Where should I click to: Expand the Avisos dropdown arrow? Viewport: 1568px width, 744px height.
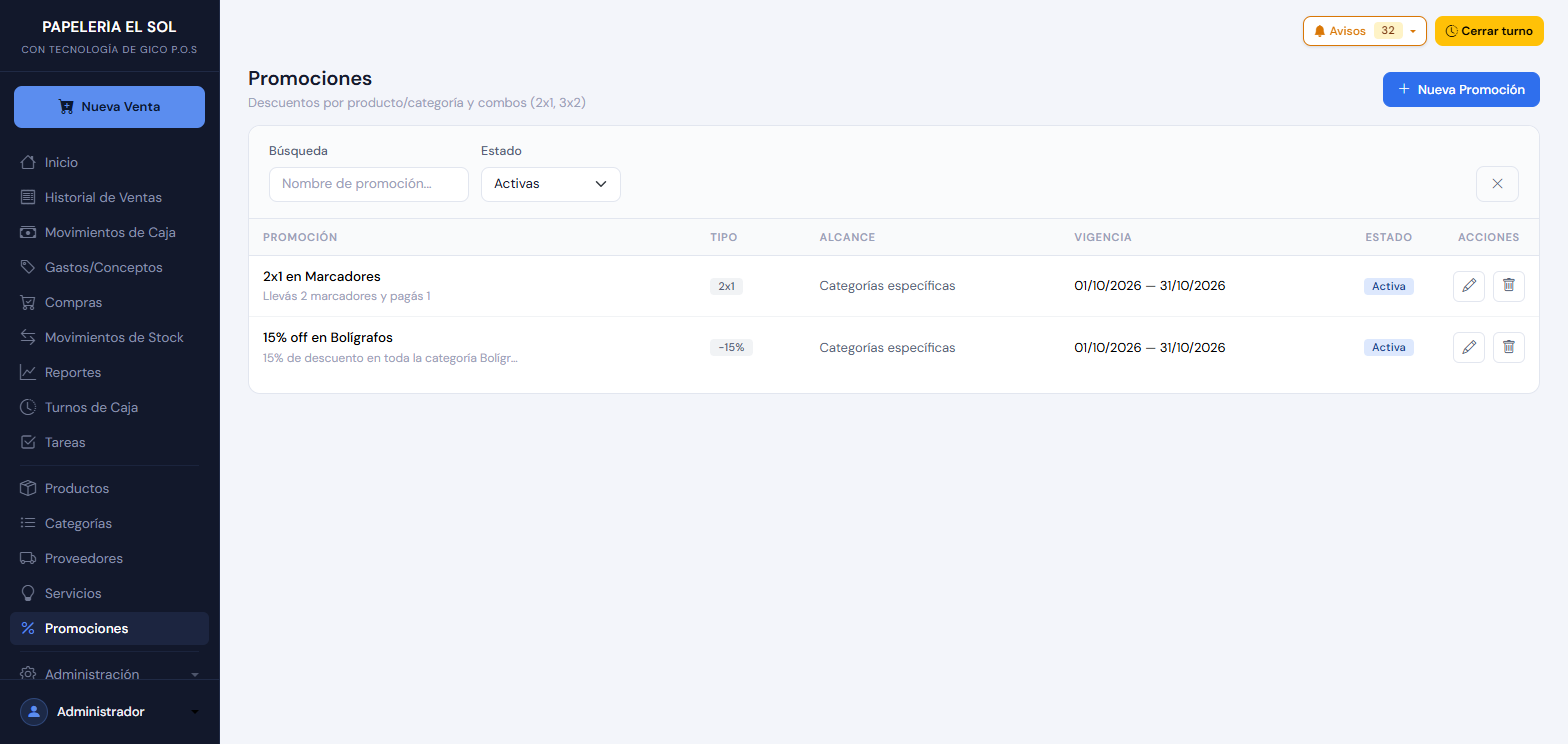[x=1412, y=31]
